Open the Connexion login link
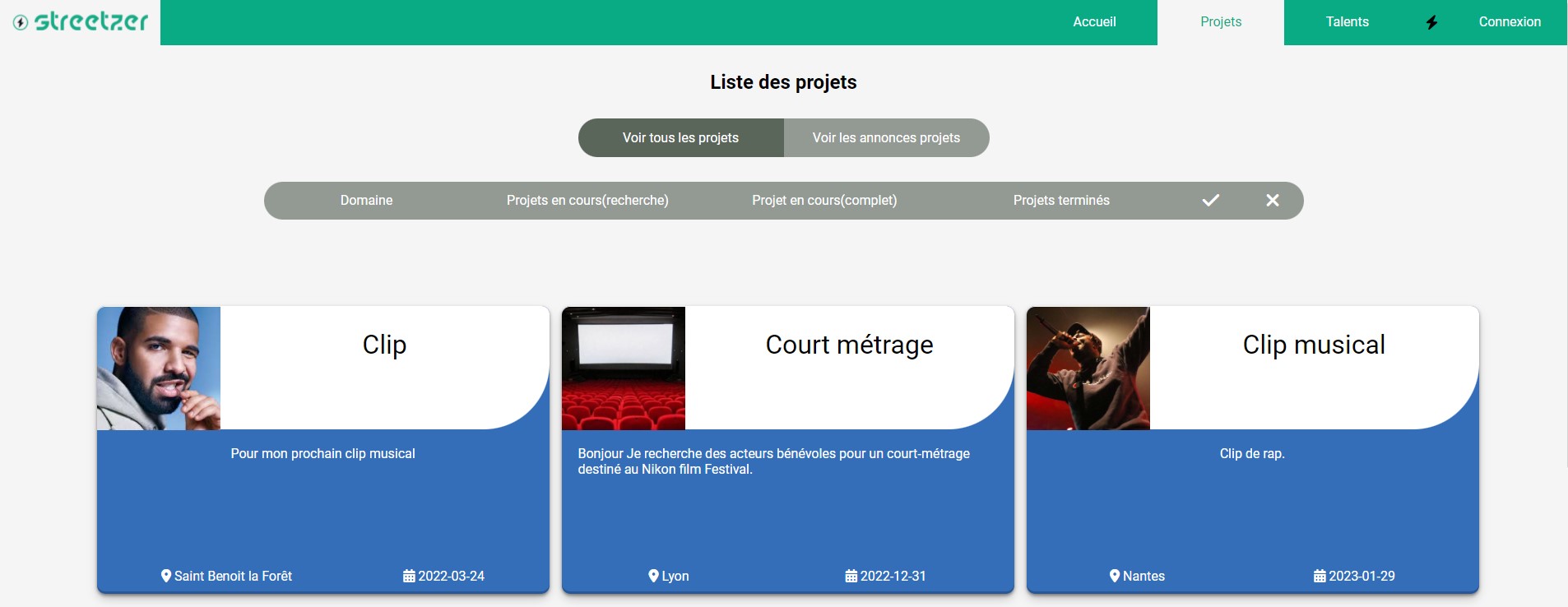 1510,22
